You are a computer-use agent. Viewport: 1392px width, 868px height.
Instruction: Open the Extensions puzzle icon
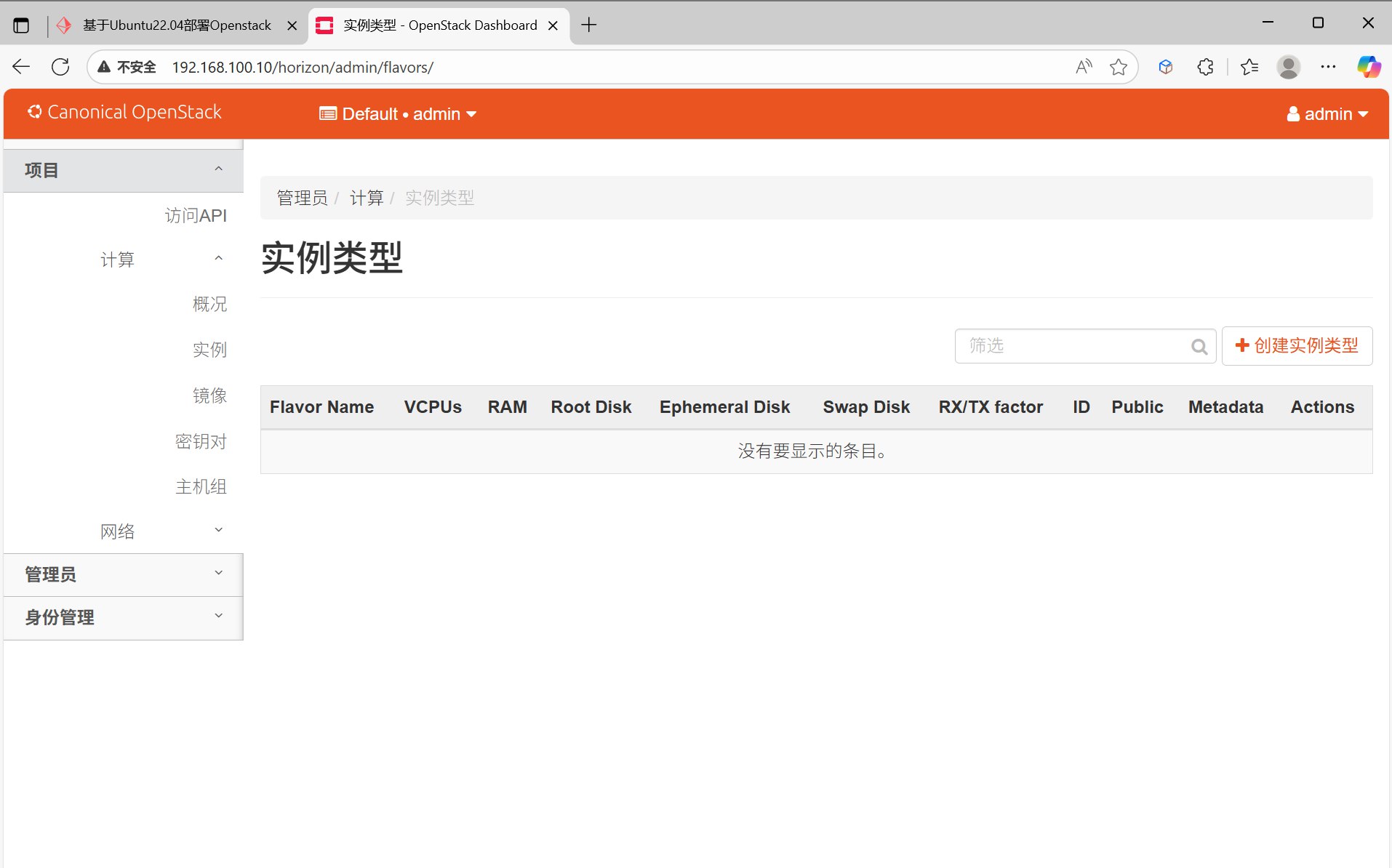[x=1205, y=67]
